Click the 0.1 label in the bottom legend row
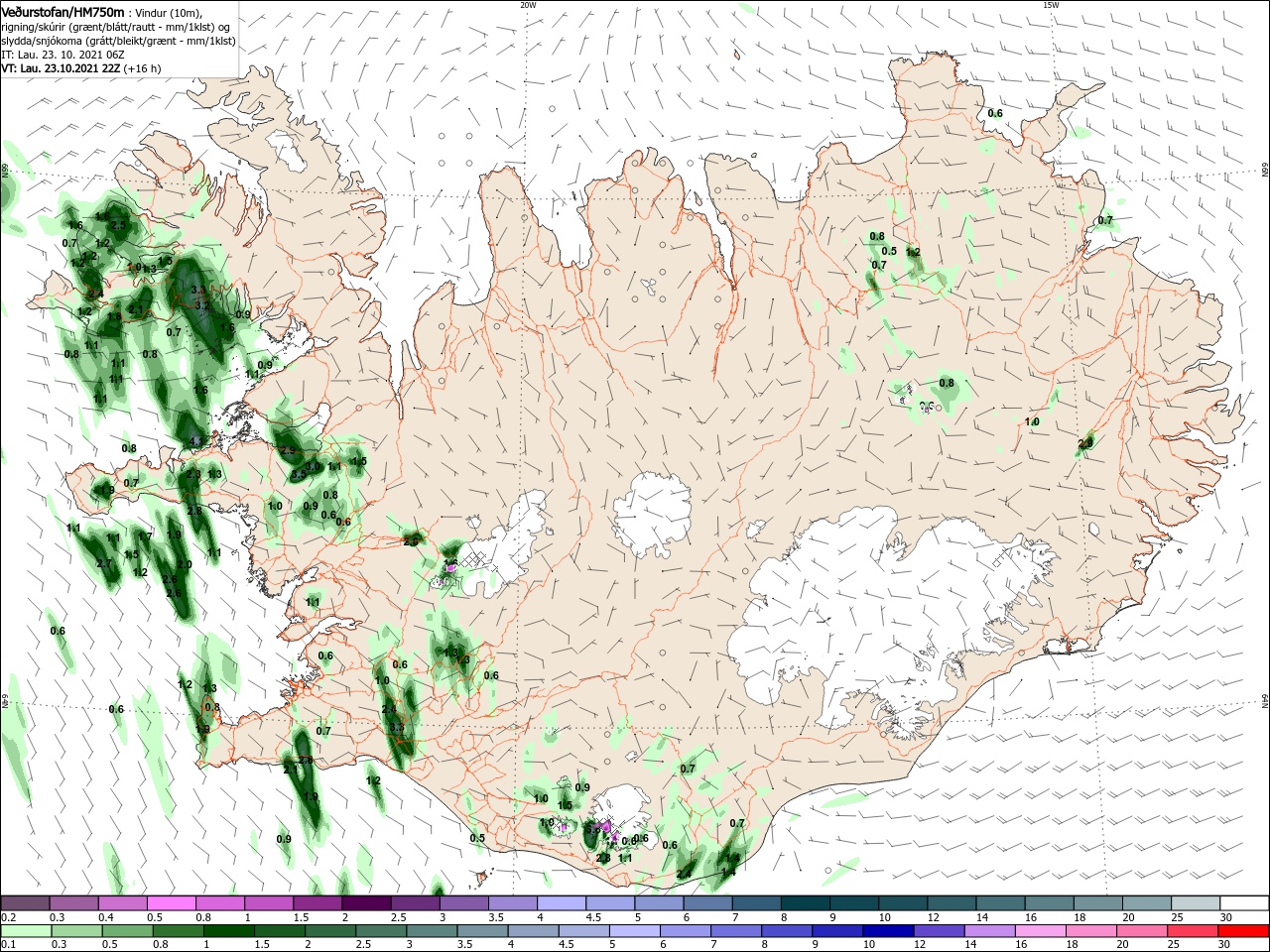This screenshot has height=952, width=1270. click(8, 944)
